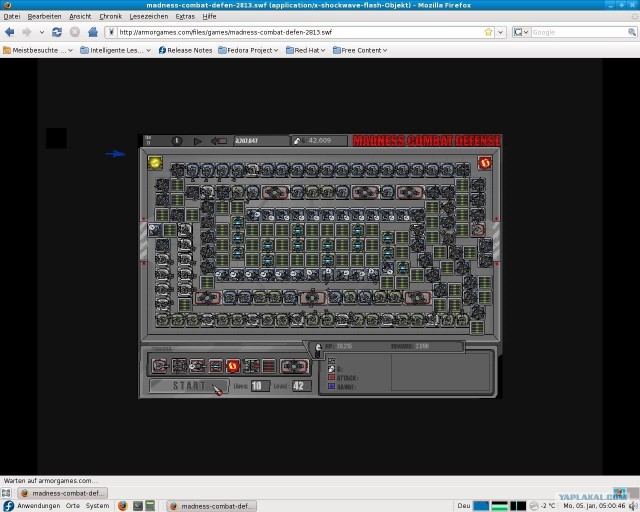
Task: Select the fourth tower with blue bar
Action: [x=216, y=366]
